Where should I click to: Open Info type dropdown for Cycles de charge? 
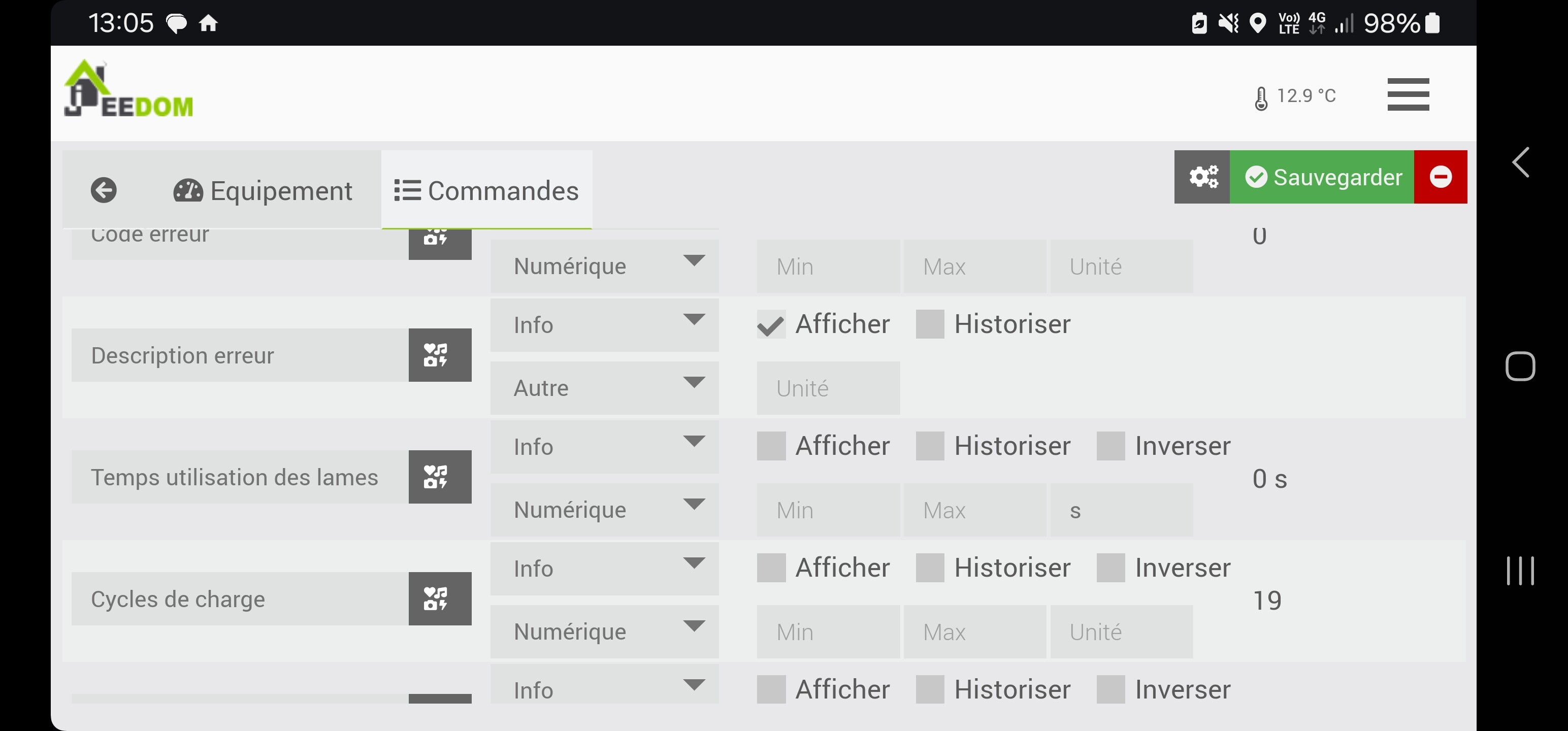coord(604,568)
